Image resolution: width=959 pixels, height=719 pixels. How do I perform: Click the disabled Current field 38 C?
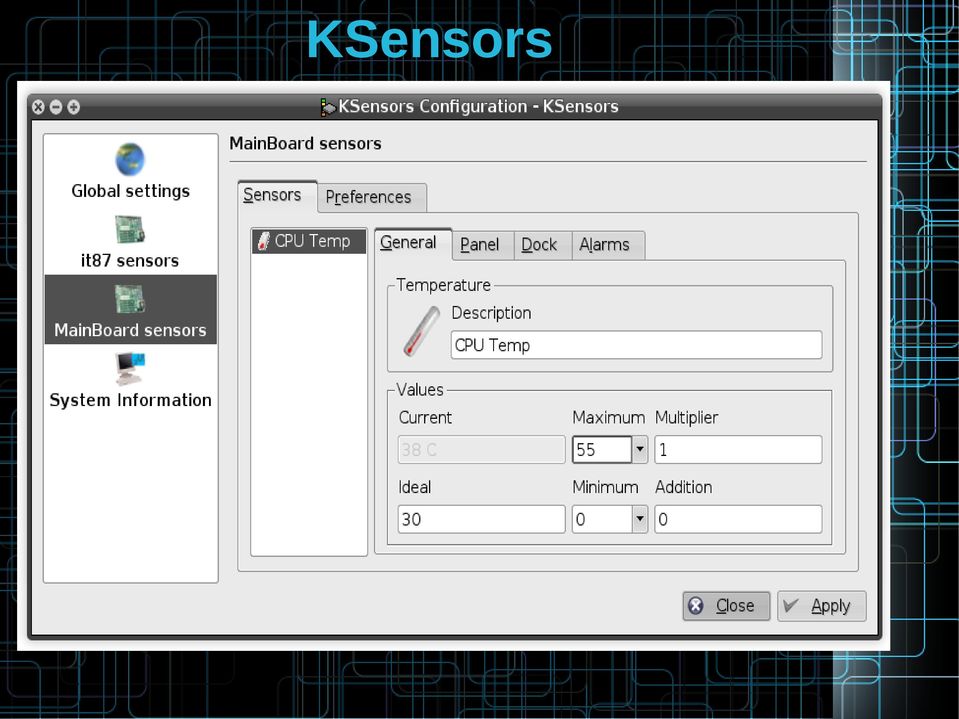(481, 449)
